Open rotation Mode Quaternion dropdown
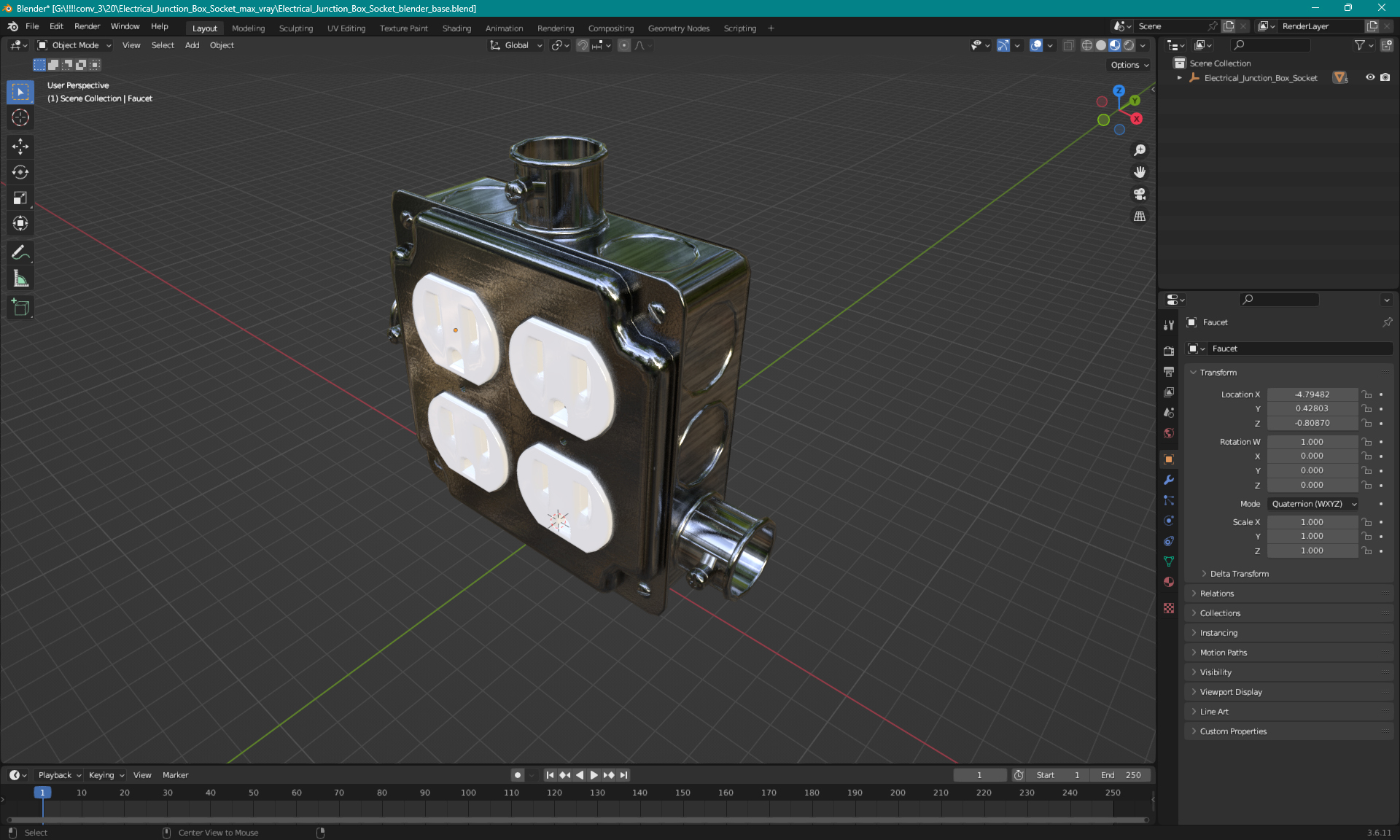The width and height of the screenshot is (1400, 840). point(1312,504)
